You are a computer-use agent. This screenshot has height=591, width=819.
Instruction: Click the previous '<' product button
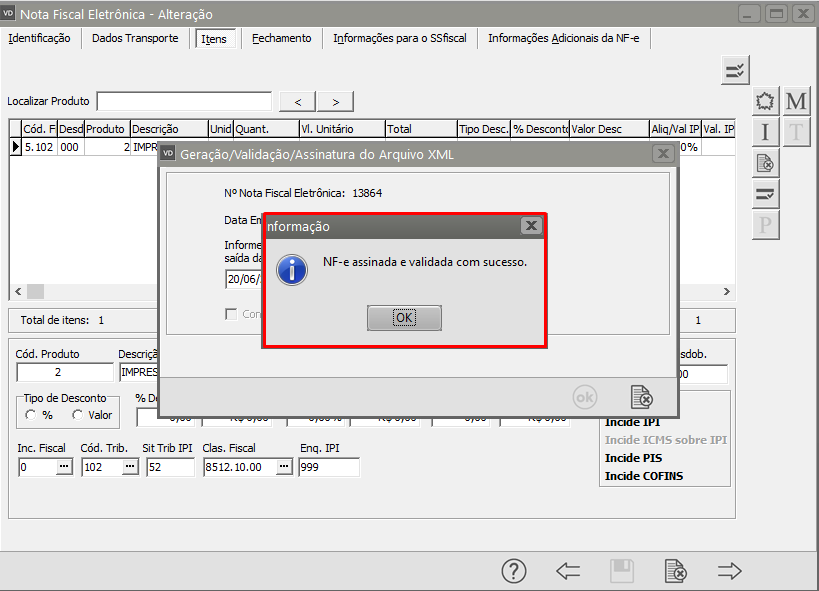(298, 102)
